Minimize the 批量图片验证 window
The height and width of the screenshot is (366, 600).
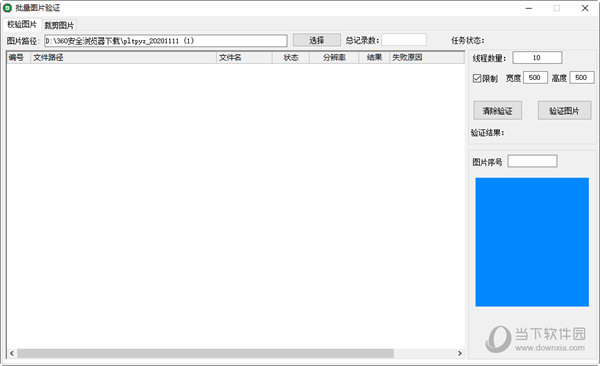pos(529,8)
